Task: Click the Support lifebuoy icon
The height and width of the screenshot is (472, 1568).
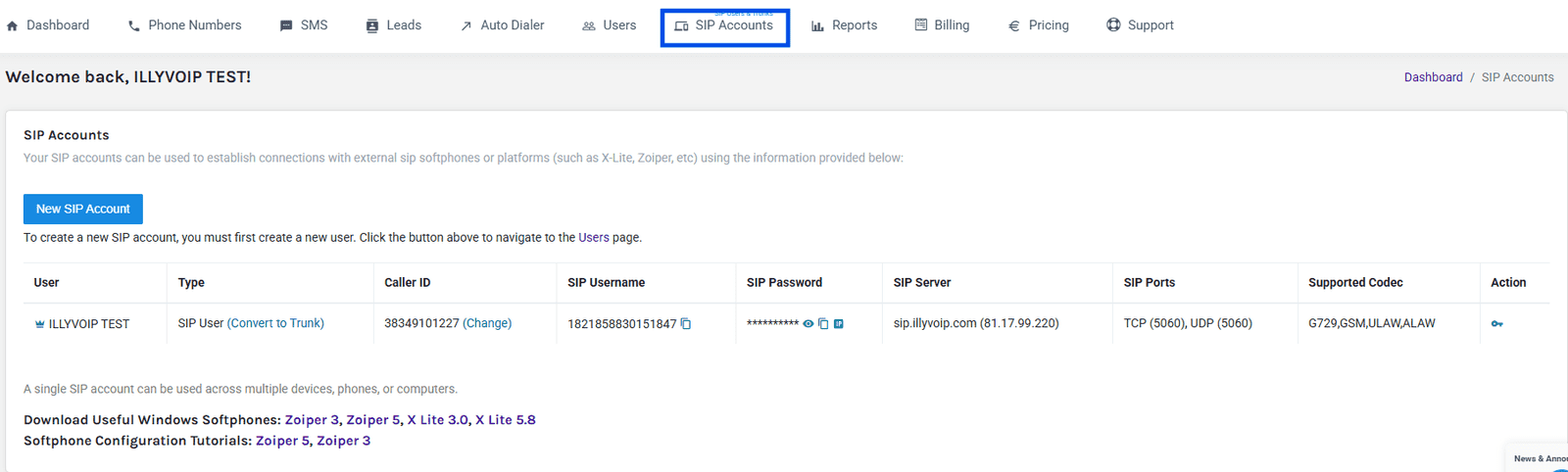Action: coord(1113,25)
